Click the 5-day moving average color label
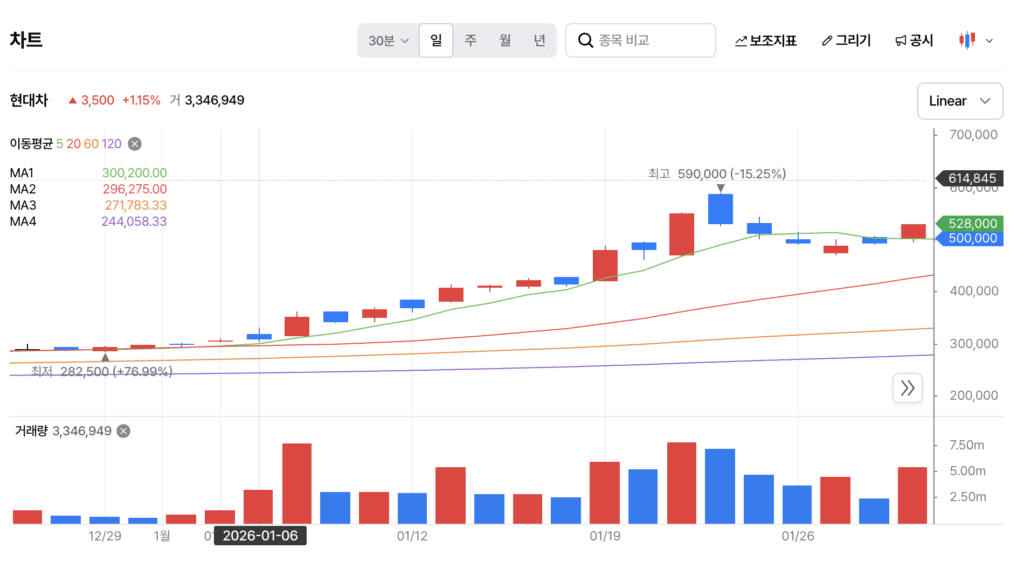This screenshot has width=1024, height=569. 59,144
